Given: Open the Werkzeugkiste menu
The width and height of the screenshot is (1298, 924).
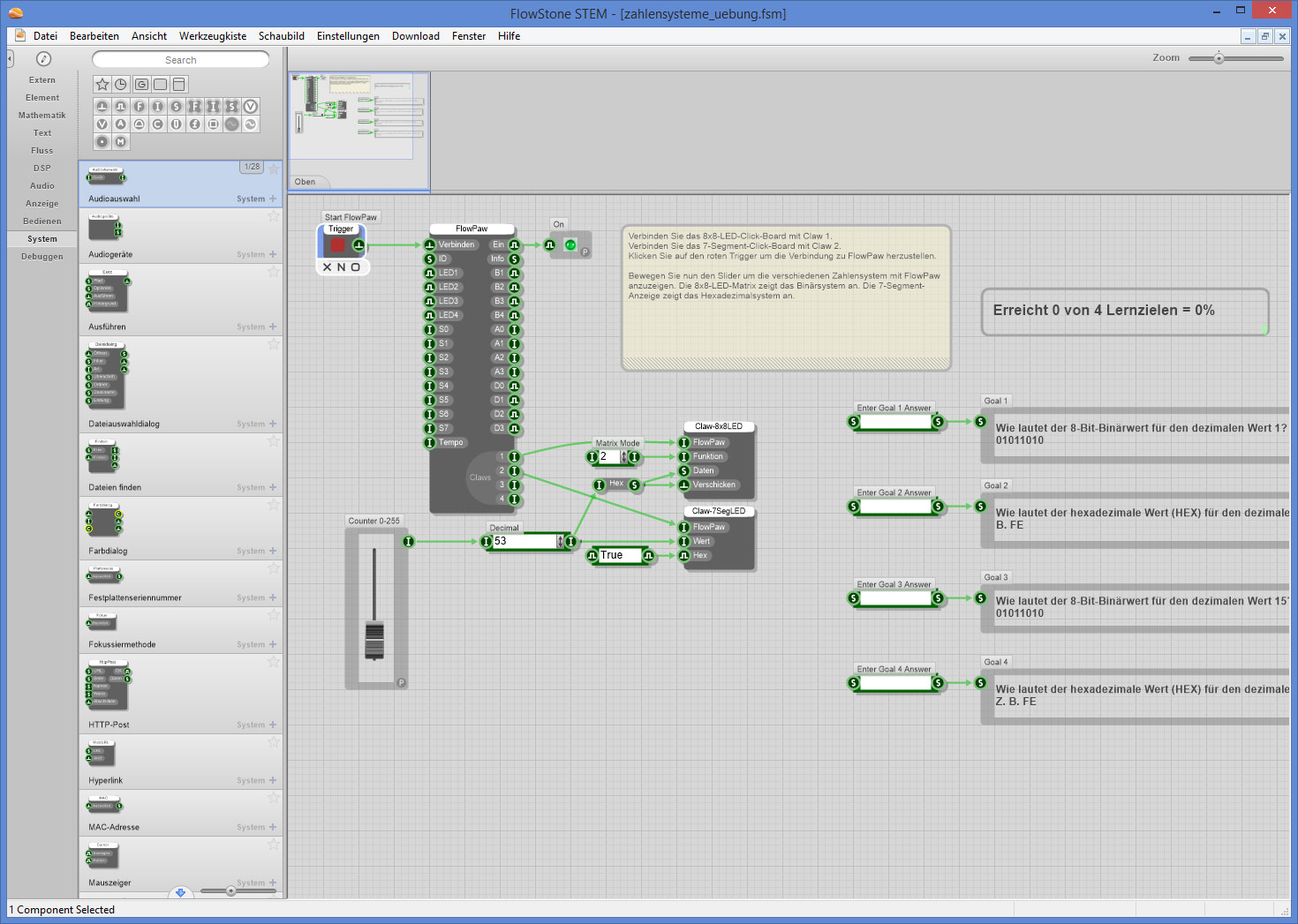Looking at the screenshot, I should tap(213, 36).
